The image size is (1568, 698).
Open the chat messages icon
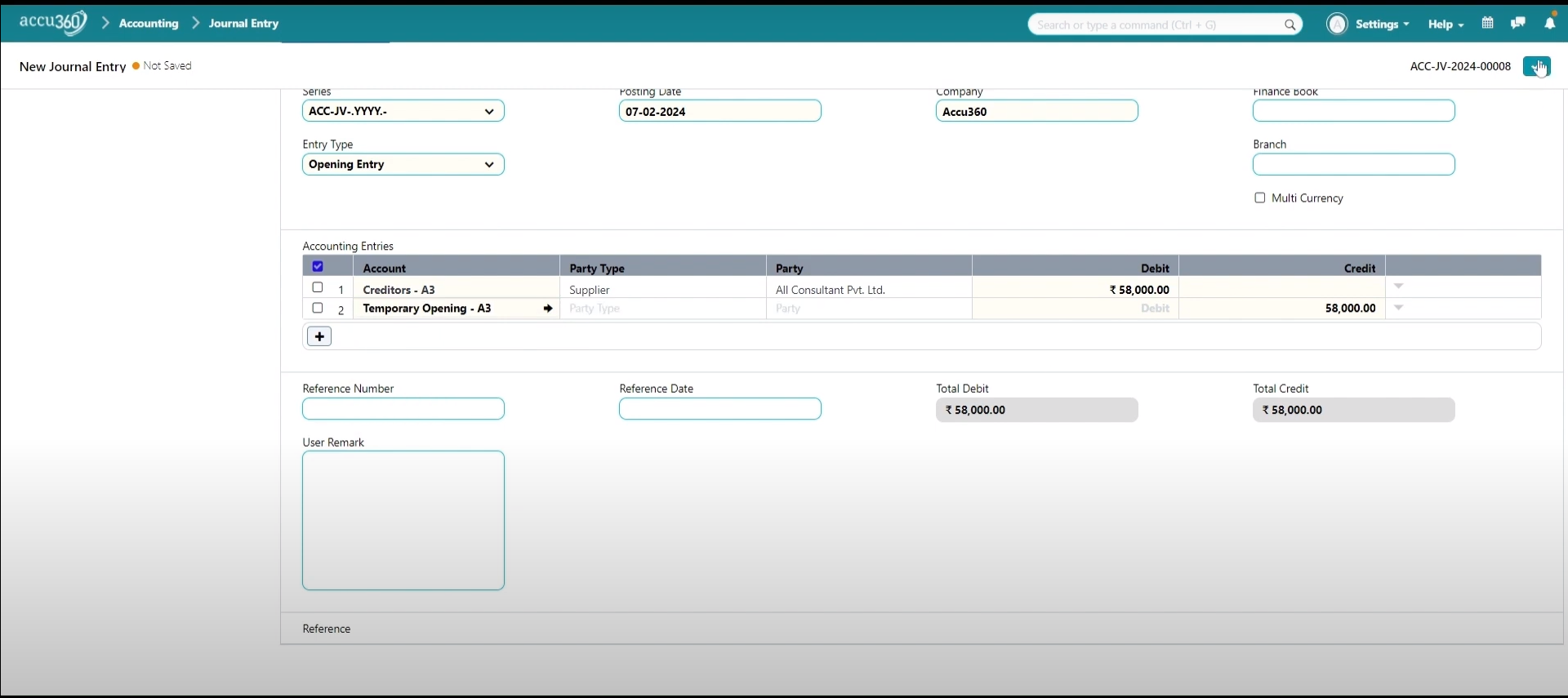click(1518, 24)
